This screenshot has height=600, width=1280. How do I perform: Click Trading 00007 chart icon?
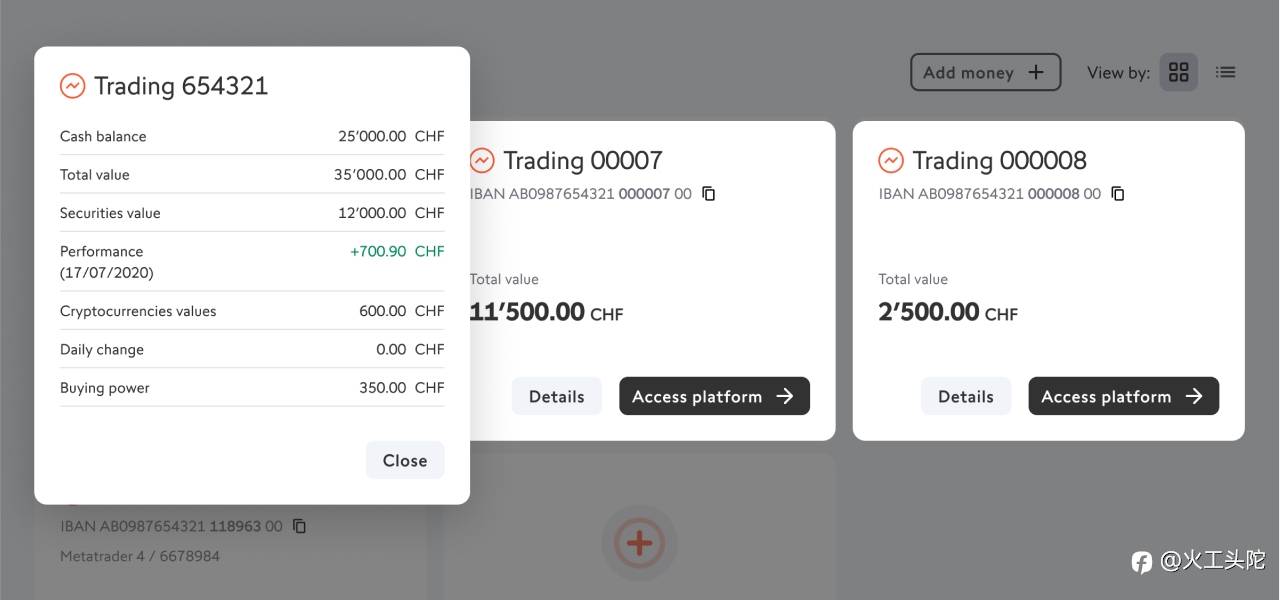point(482,160)
